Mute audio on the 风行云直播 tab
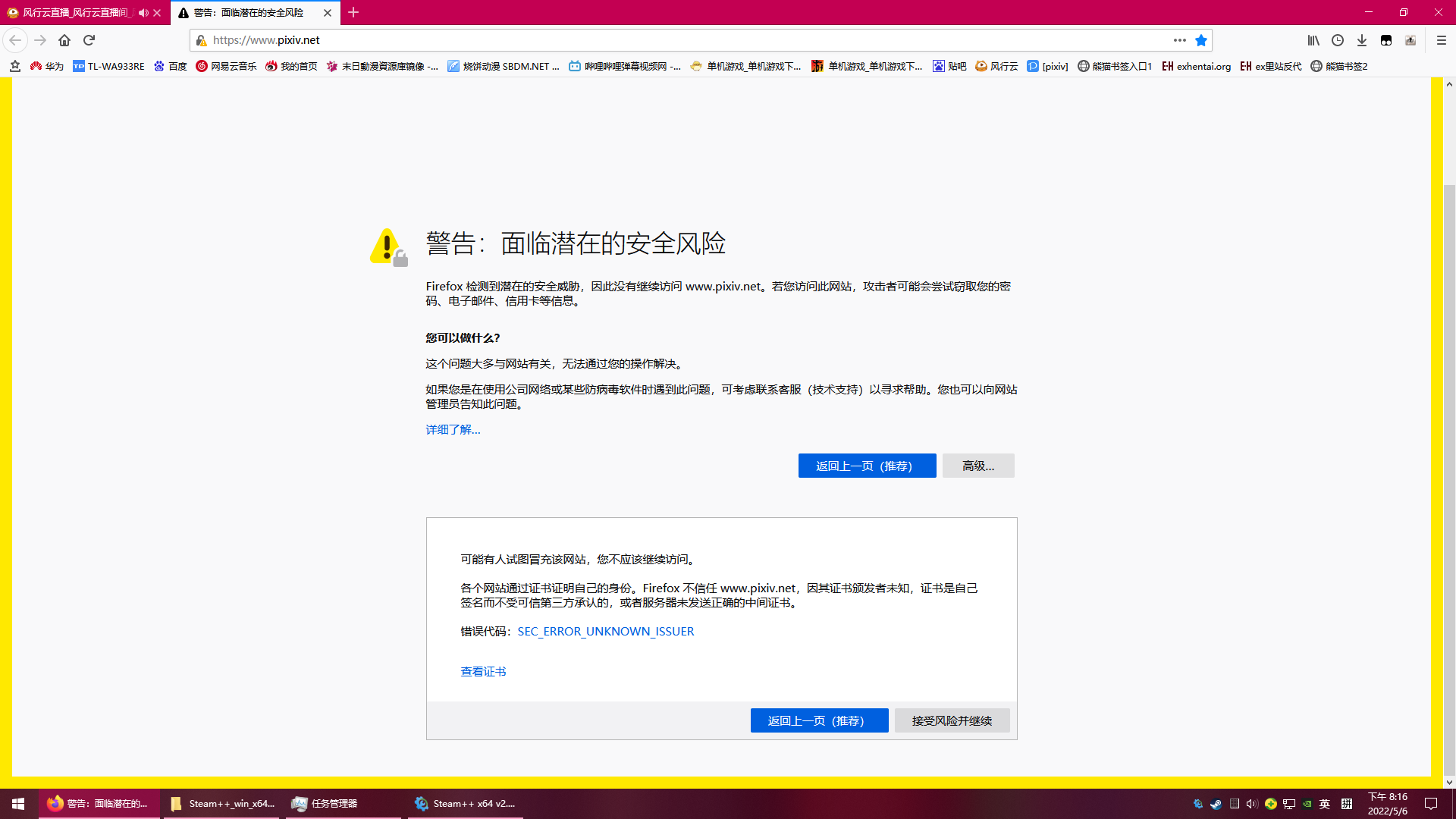The height and width of the screenshot is (819, 1456). [x=142, y=13]
